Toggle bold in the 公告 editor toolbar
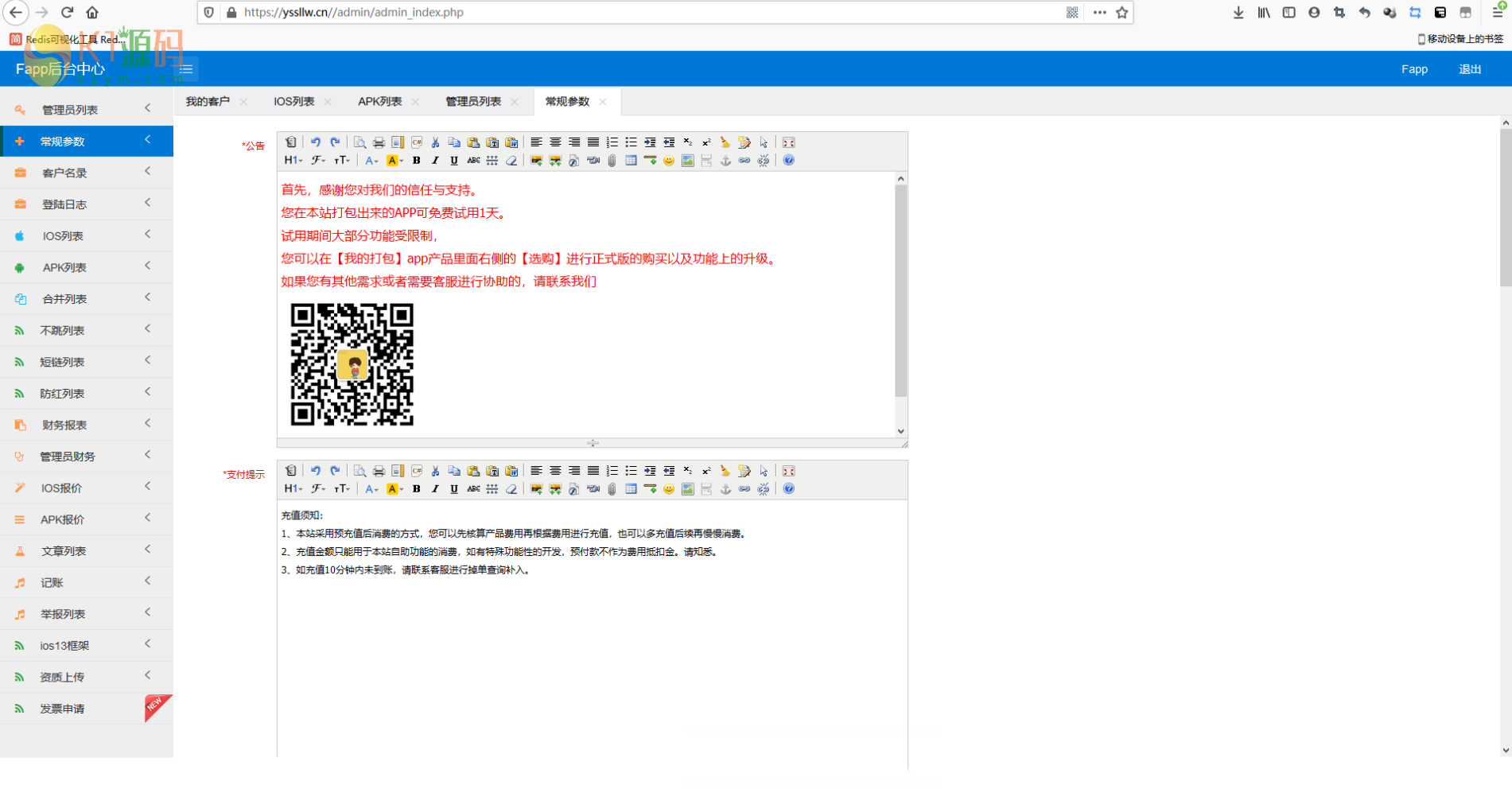 click(x=416, y=161)
